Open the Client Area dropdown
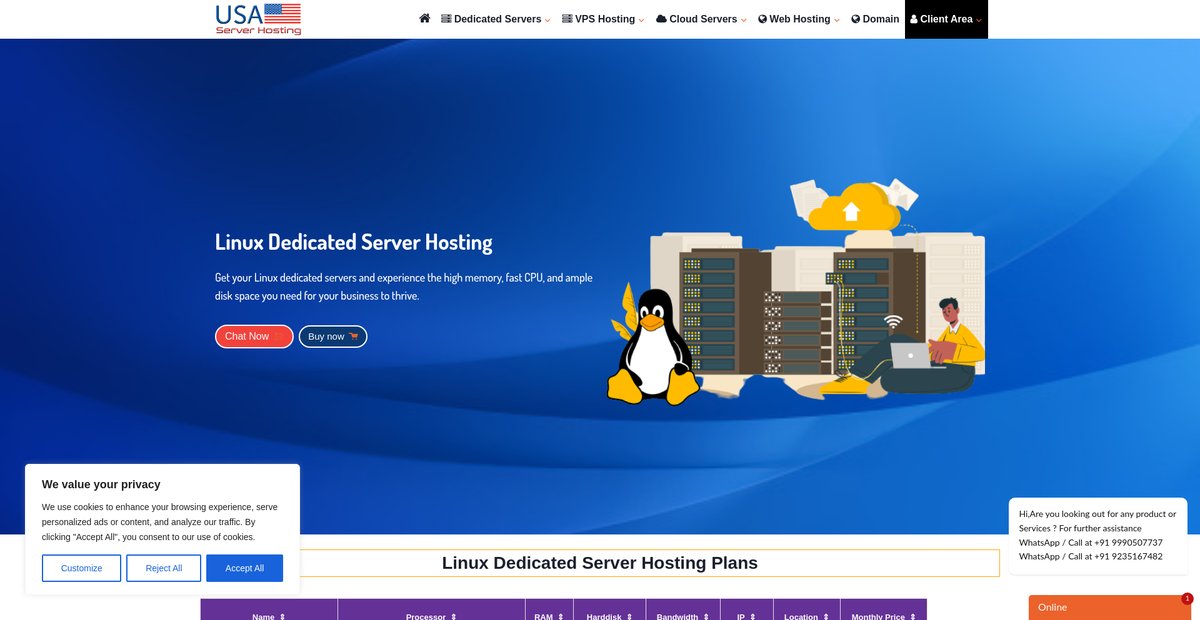Viewport: 1200px width, 620px height. click(946, 19)
